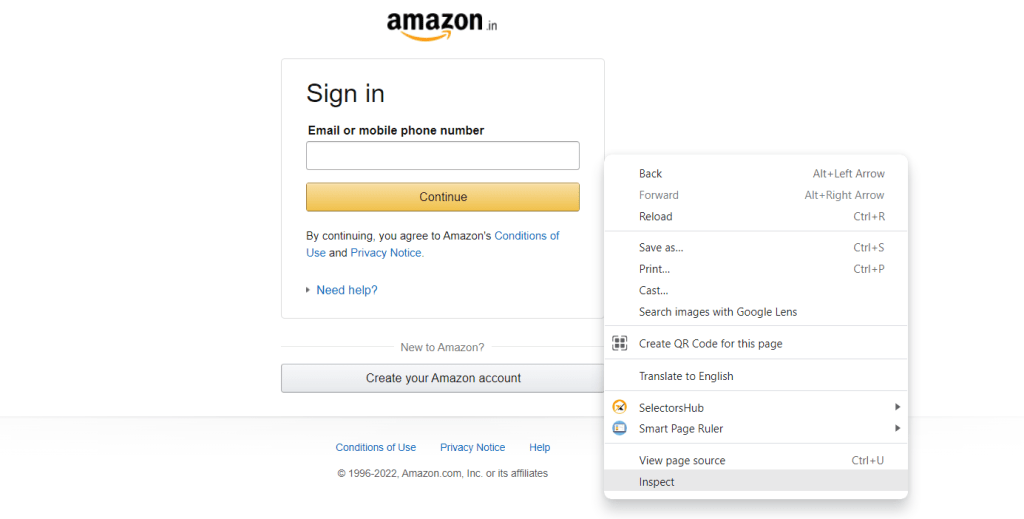1024x519 pixels.
Task: Choose View page source
Action: tap(682, 461)
